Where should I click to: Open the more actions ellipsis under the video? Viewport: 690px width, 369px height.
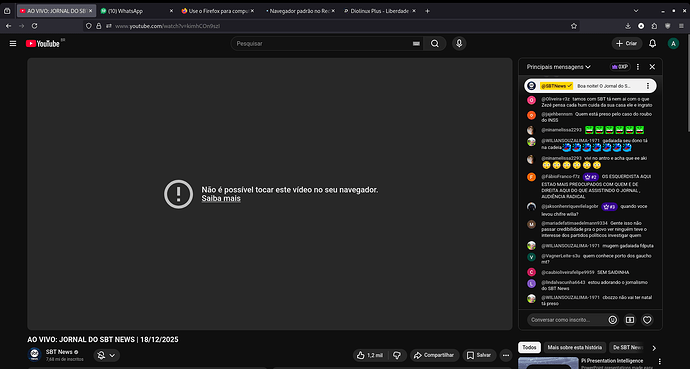506,355
